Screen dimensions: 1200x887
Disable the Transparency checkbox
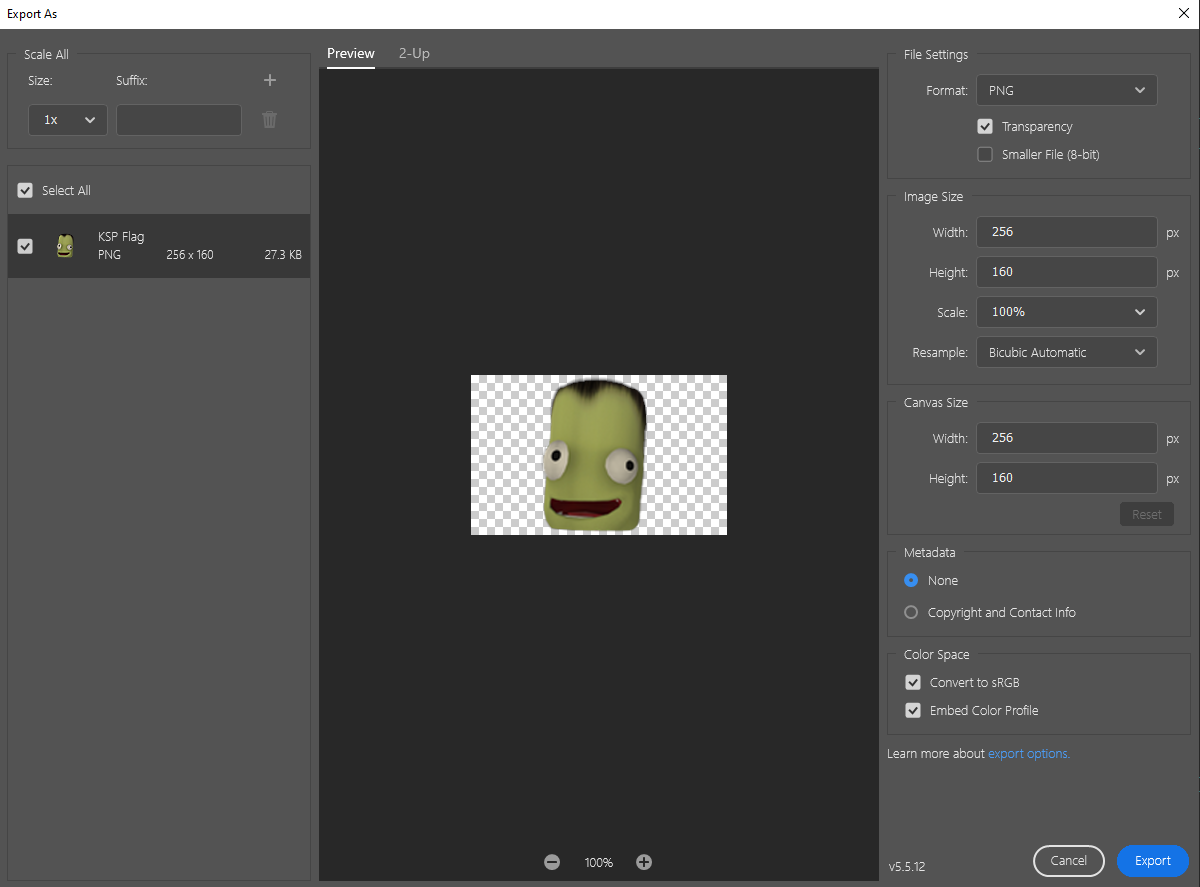985,127
